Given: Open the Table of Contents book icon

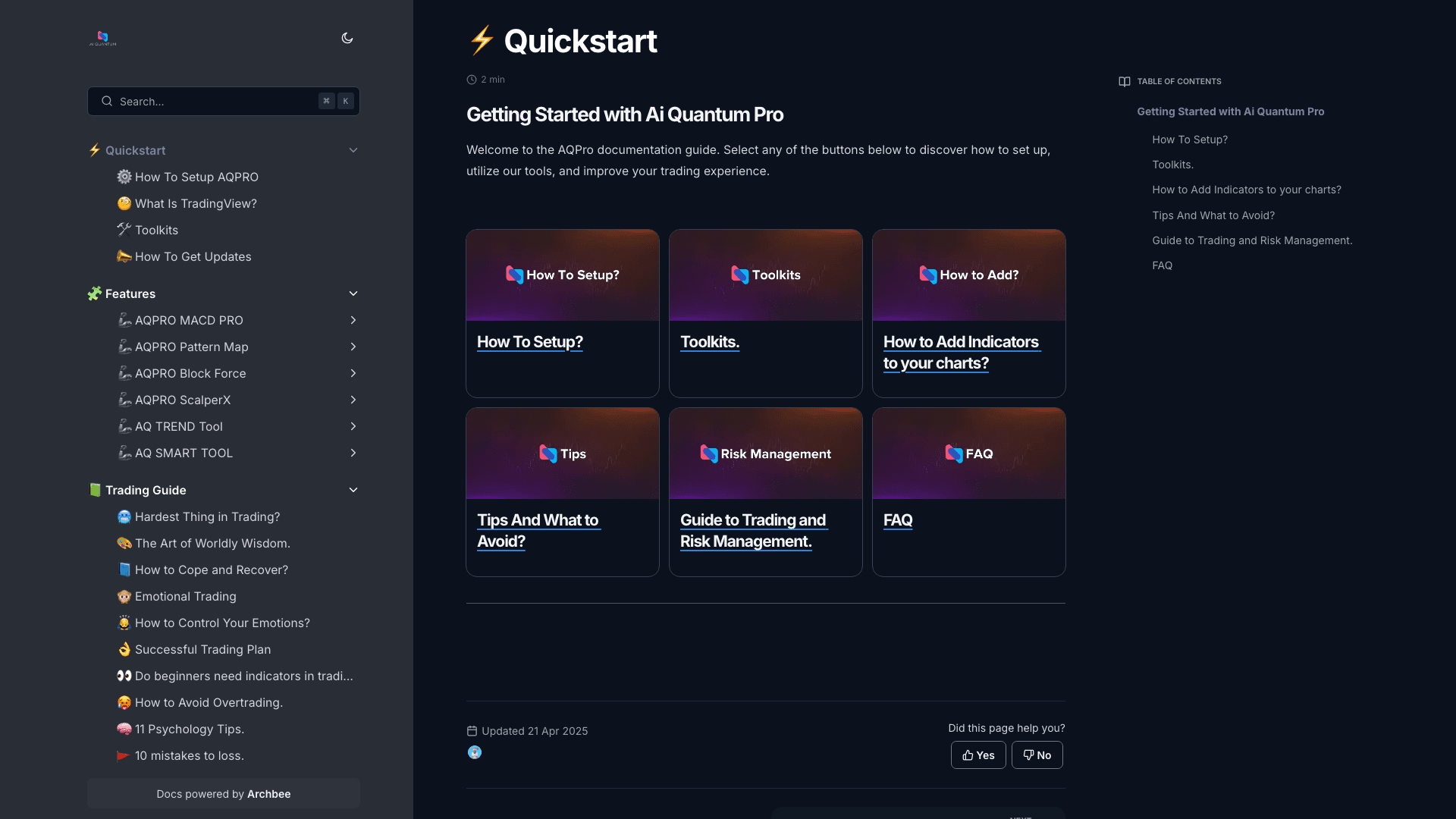Looking at the screenshot, I should pyautogui.click(x=1125, y=81).
